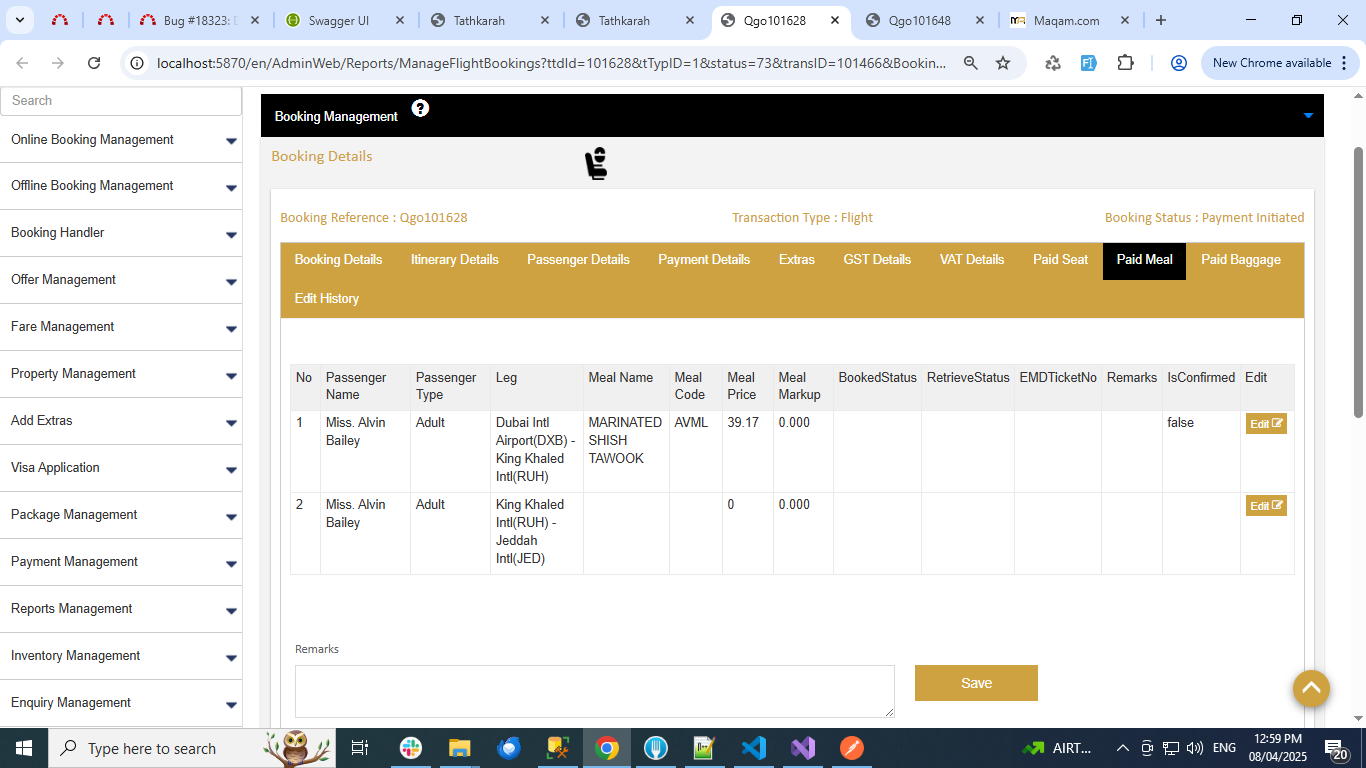1366x768 pixels.
Task: Collapse the Booking Management panel arrow
Action: (x=1308, y=116)
